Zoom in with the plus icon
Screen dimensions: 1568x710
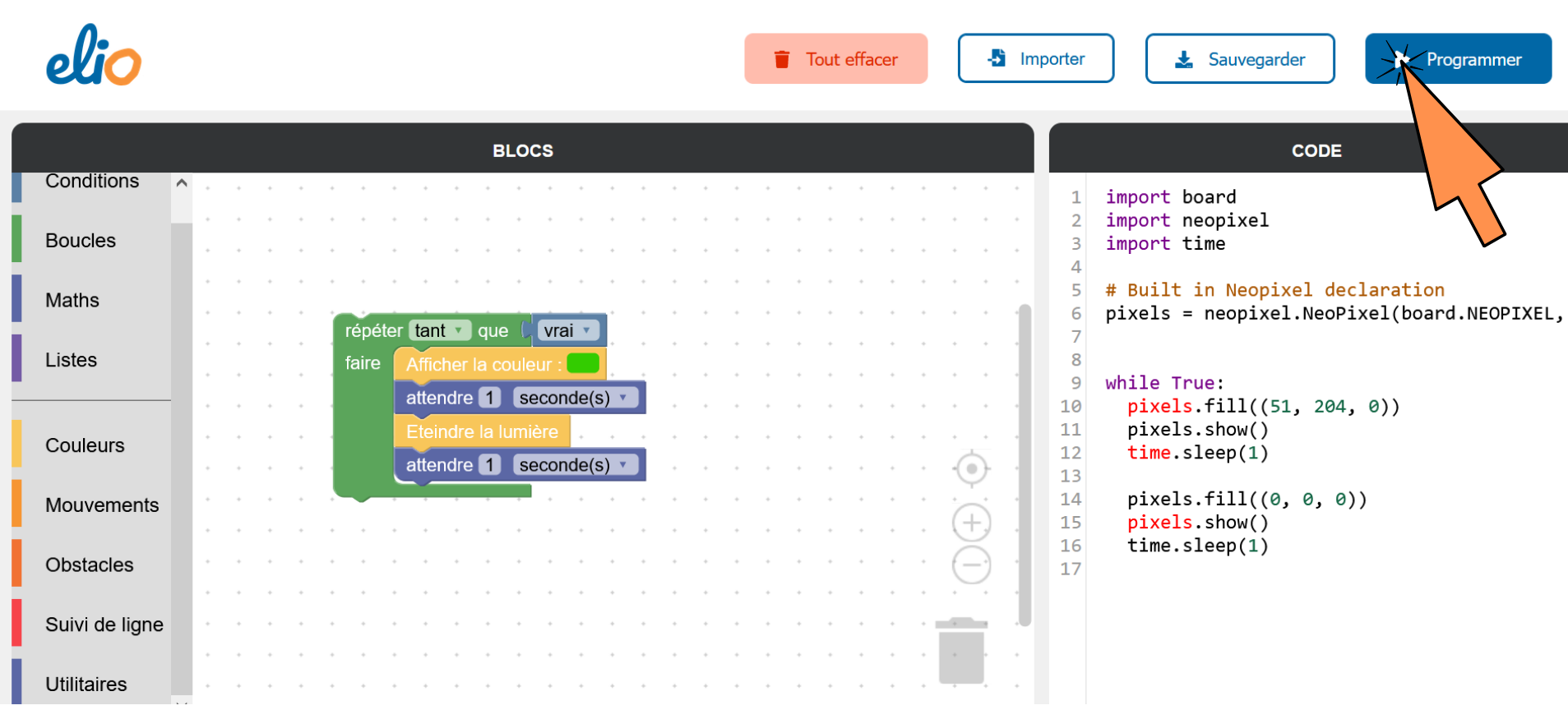(971, 523)
